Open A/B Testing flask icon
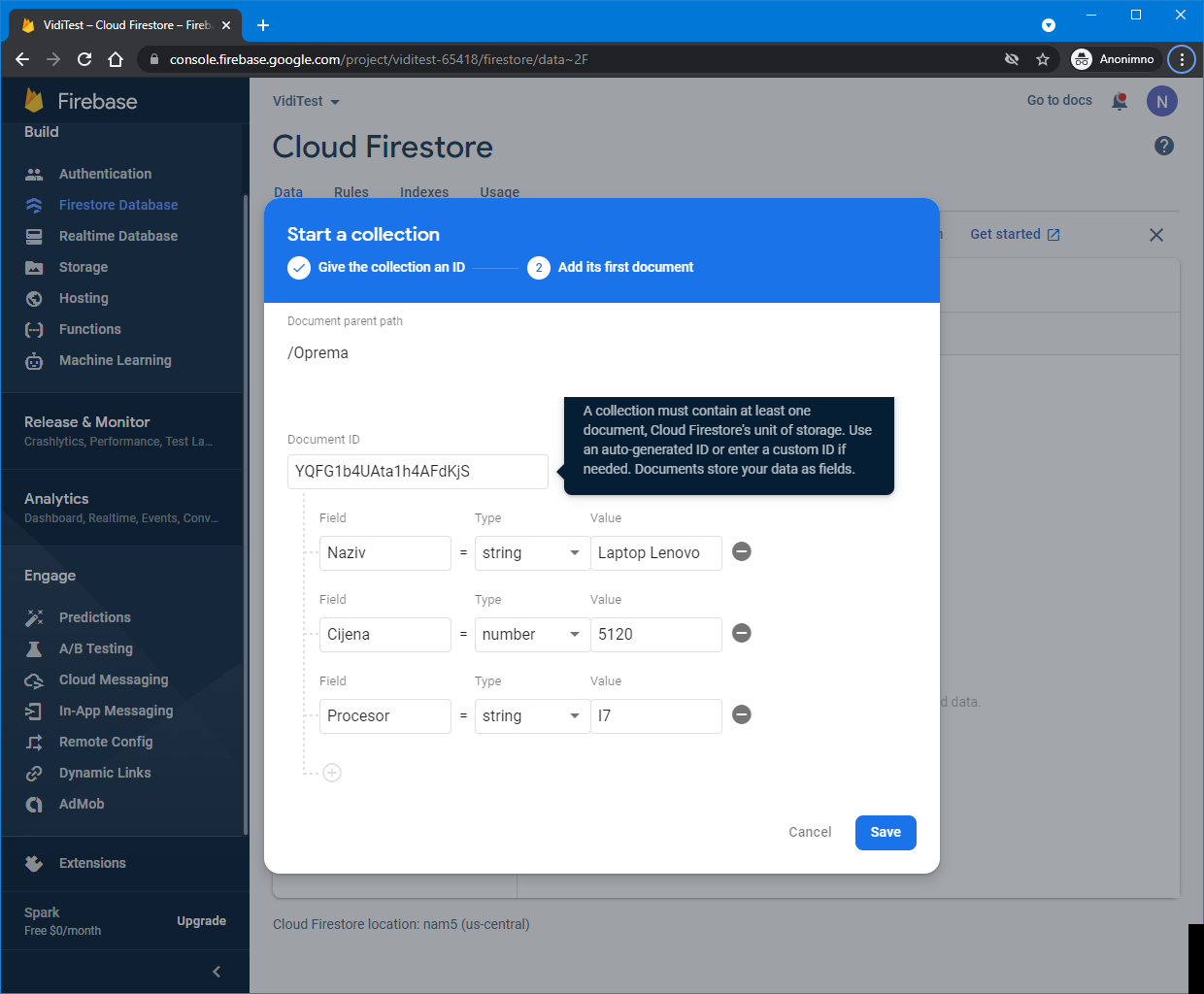1204x994 pixels. (34, 648)
